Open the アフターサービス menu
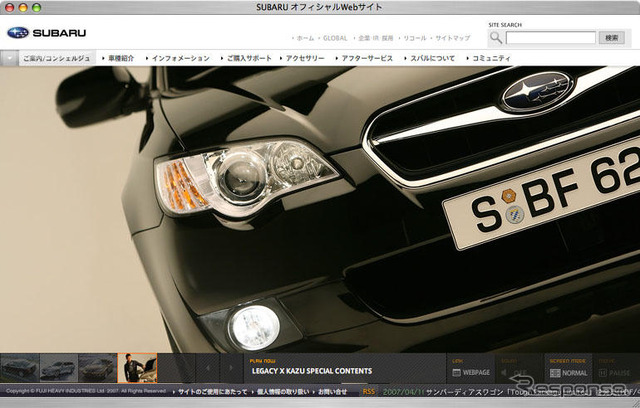This screenshot has height=408, width=640. coord(367,58)
